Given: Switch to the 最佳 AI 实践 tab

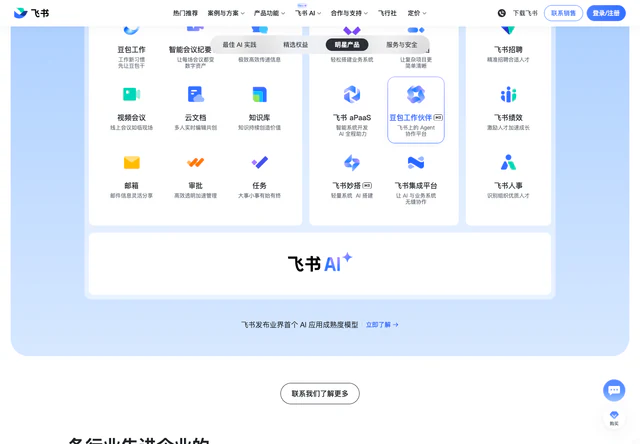Looking at the screenshot, I should [x=239, y=45].
